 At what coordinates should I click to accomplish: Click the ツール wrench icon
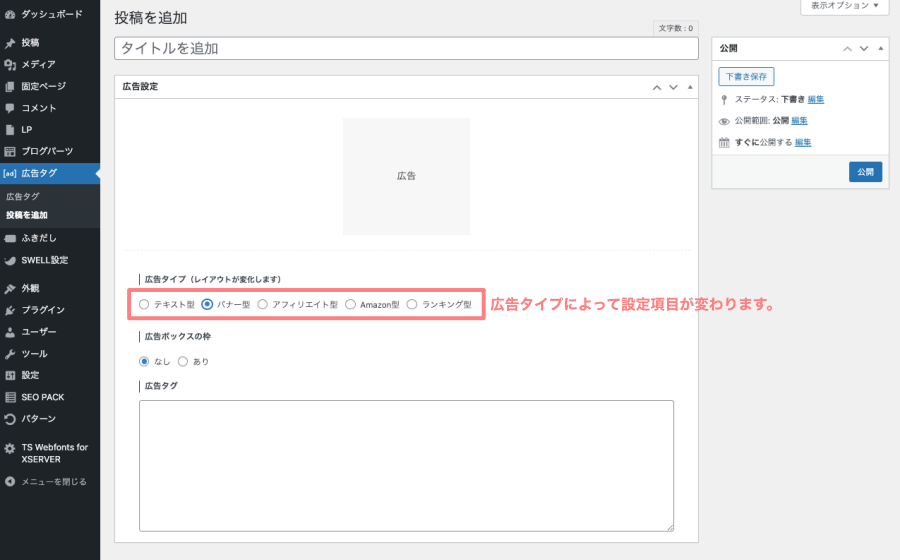coord(10,354)
